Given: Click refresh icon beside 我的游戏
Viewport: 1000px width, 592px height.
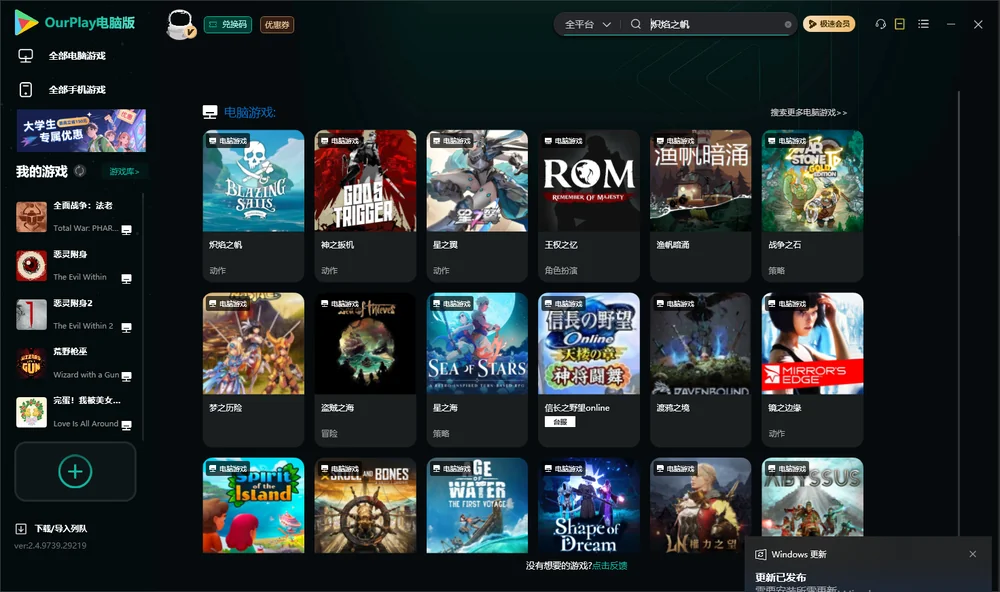Looking at the screenshot, I should tap(80, 171).
